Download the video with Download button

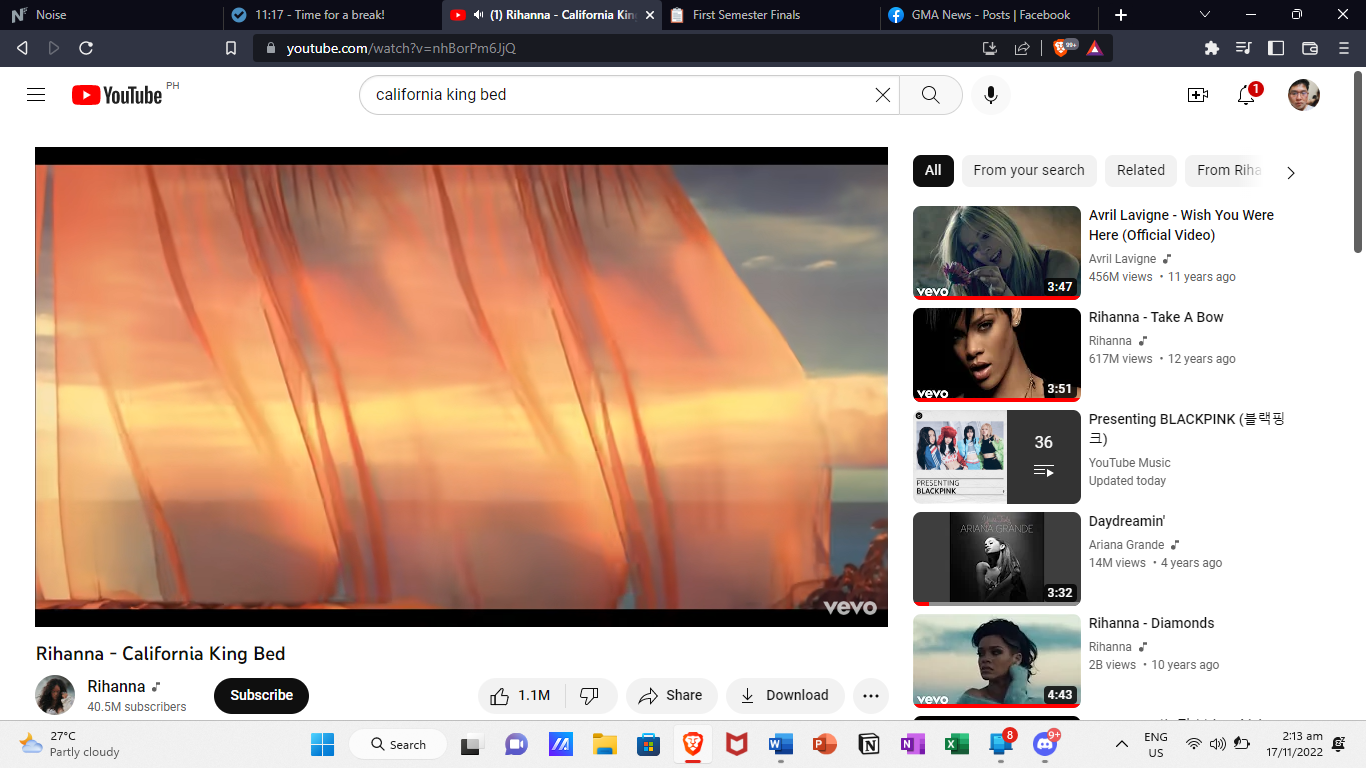pyautogui.click(x=785, y=695)
